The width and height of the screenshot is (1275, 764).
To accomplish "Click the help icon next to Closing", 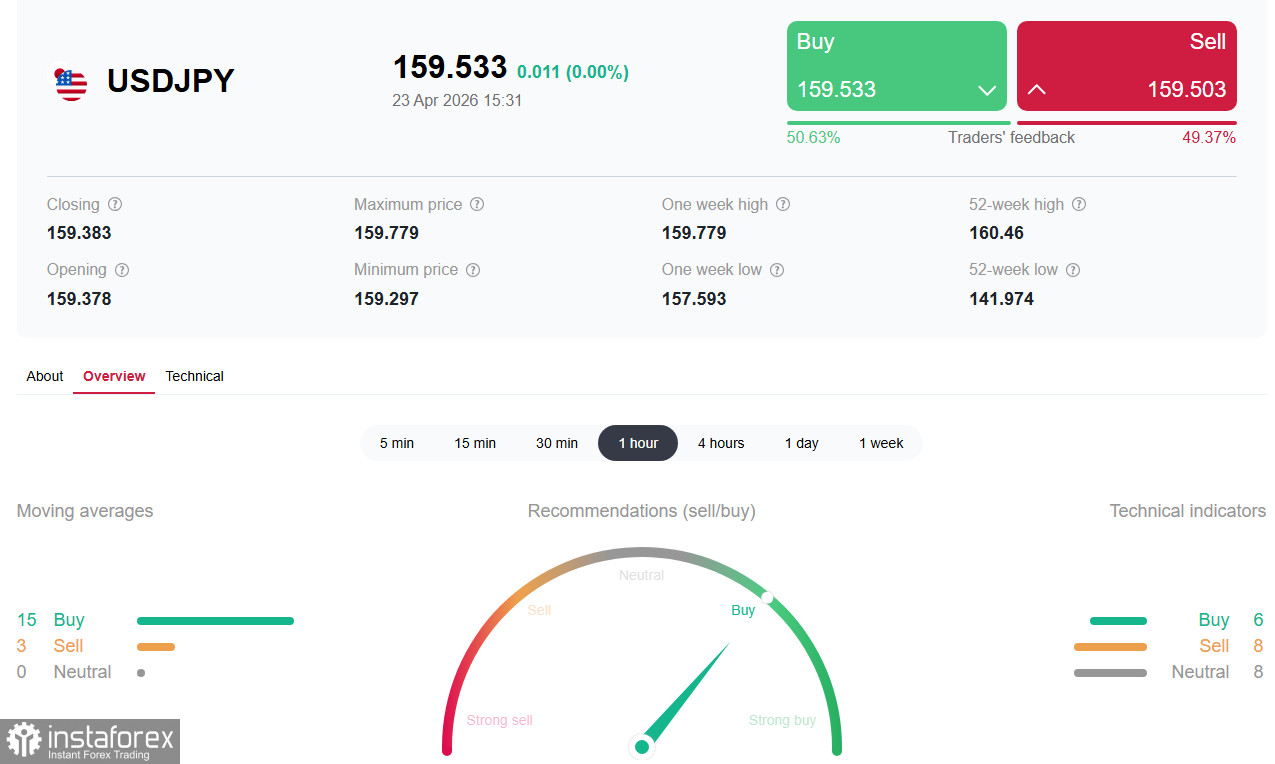I will pos(115,204).
